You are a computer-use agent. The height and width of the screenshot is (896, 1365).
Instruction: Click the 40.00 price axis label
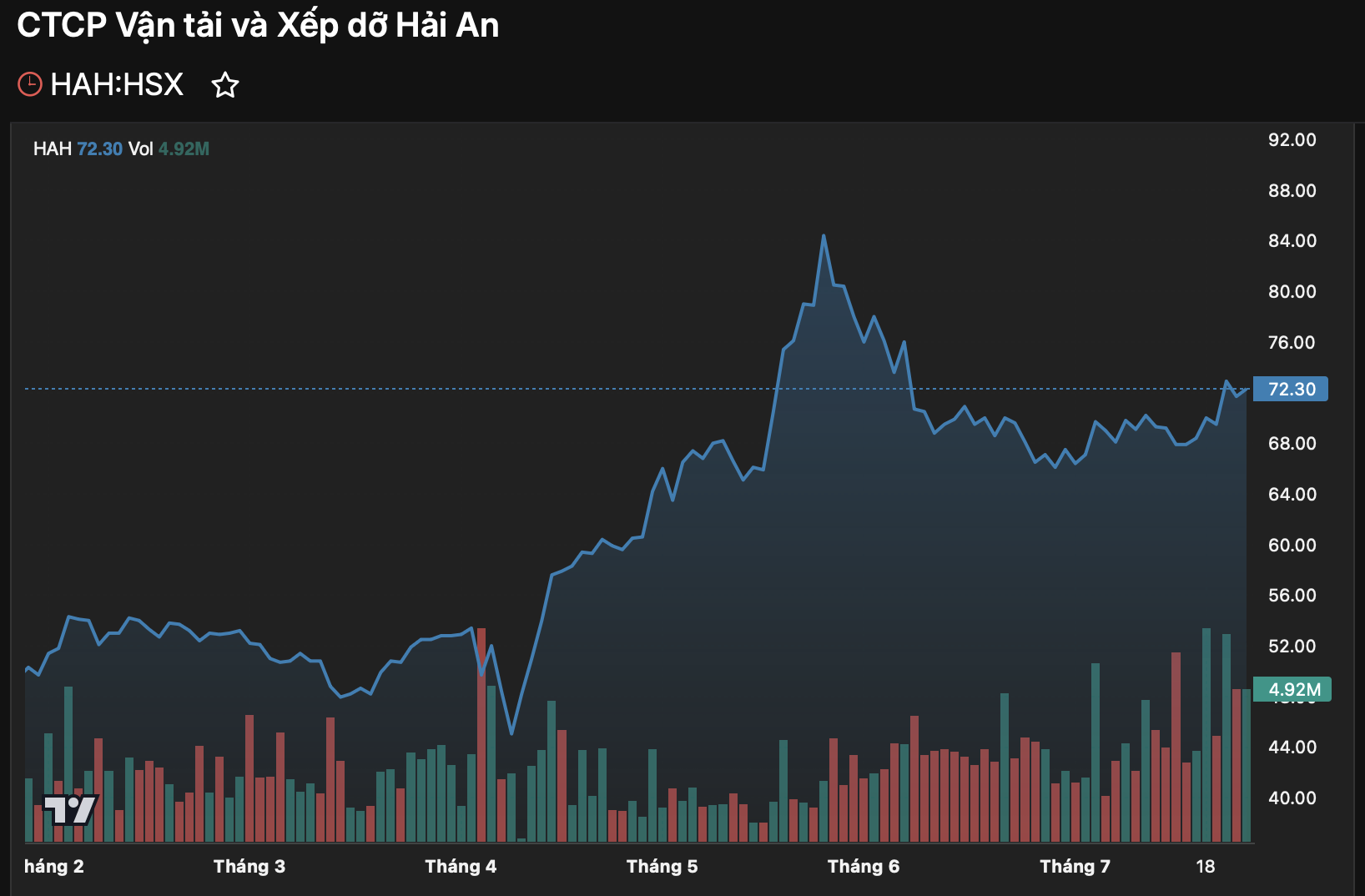point(1292,798)
